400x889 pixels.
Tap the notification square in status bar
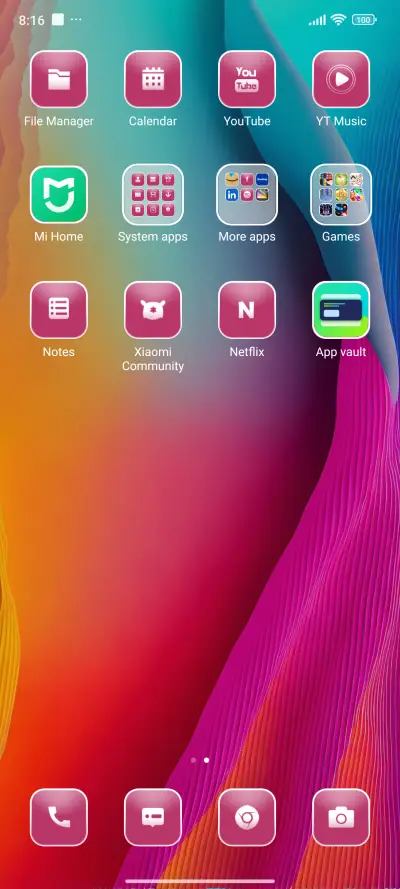coord(58,20)
